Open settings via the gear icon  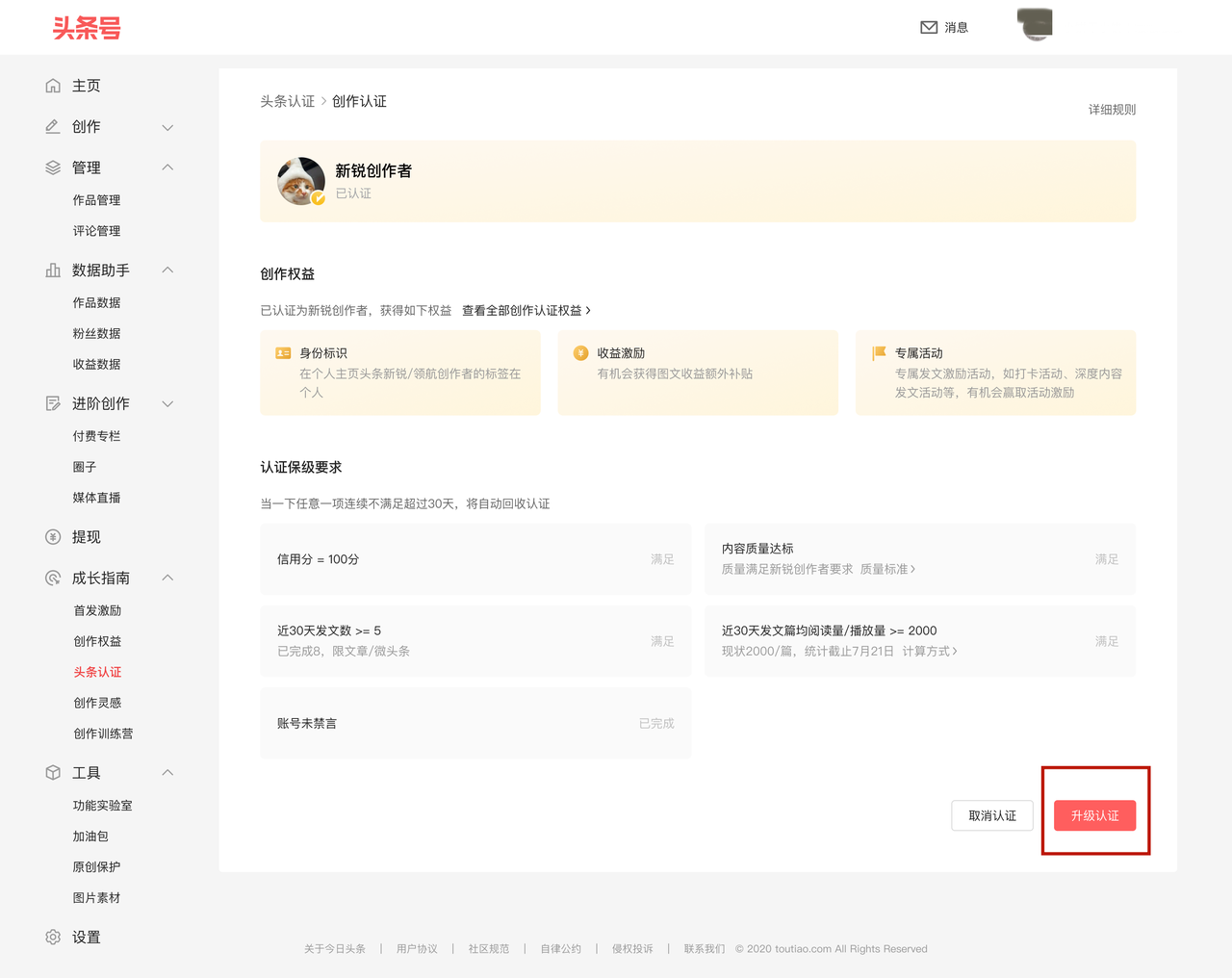(x=53, y=938)
